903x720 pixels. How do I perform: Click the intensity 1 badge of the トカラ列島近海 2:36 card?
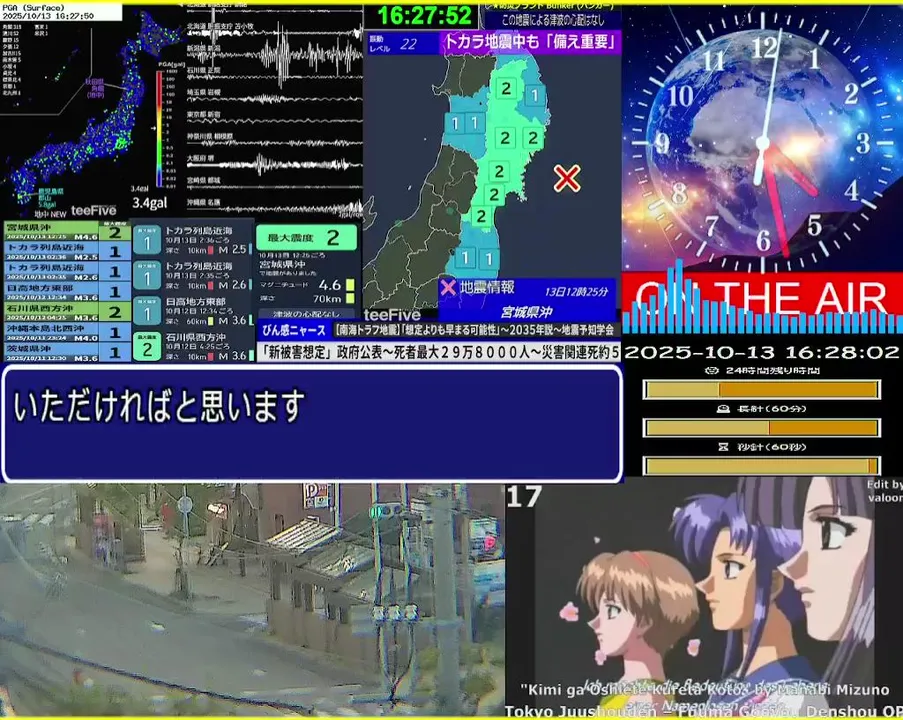146,241
